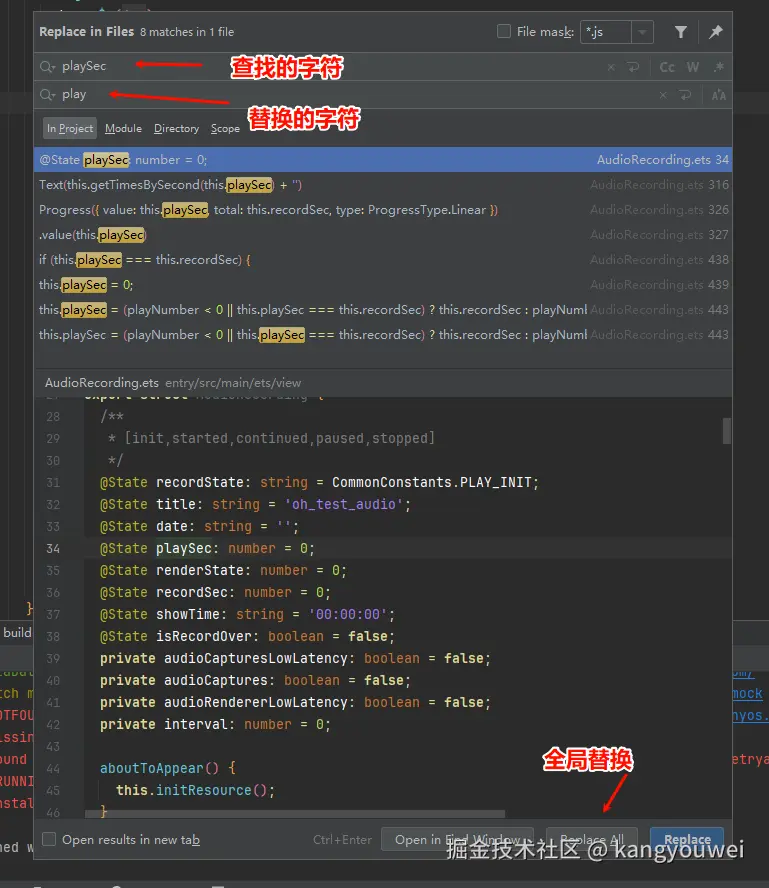This screenshot has width=769, height=888.
Task: Toggle Regex option in search field
Action: 719,67
